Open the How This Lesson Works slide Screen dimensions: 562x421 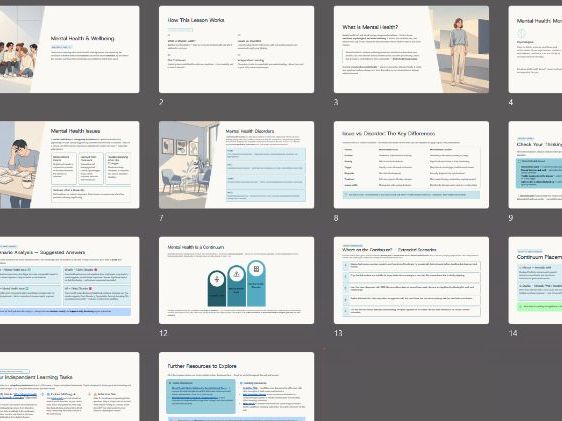237,49
